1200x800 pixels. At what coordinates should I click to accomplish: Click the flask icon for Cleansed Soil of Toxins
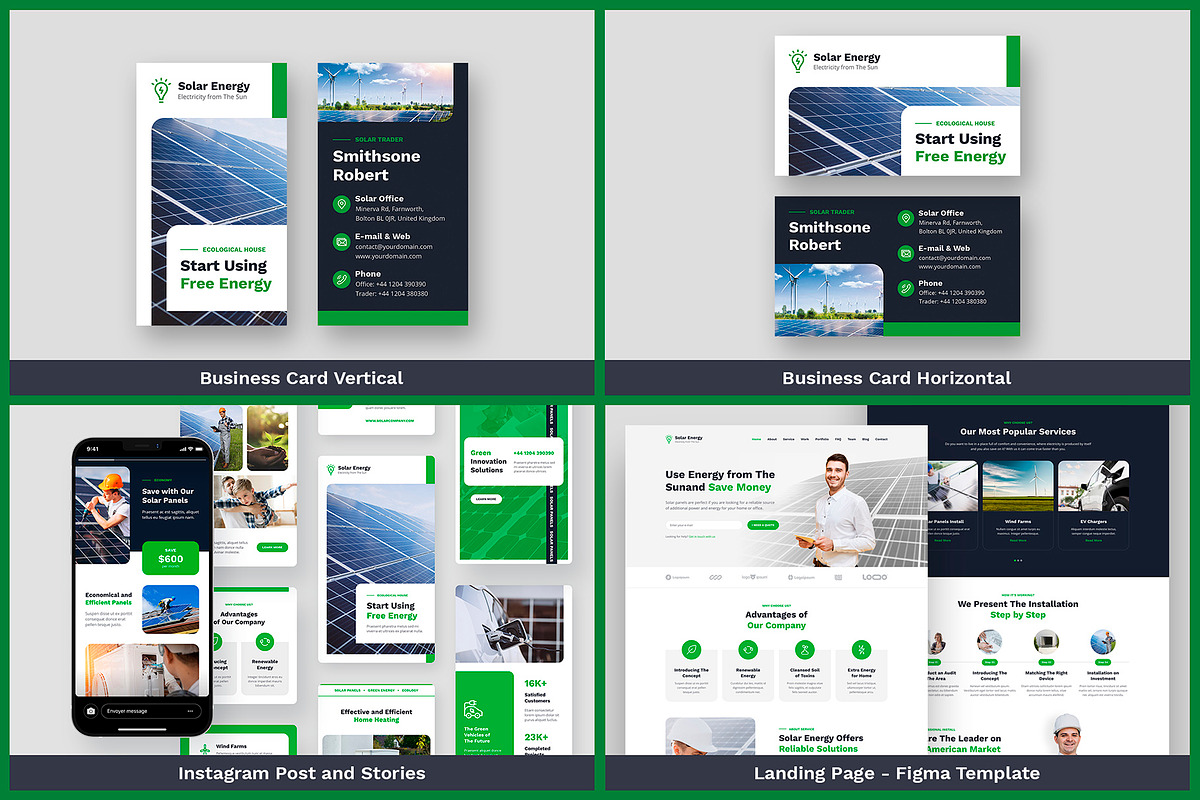point(805,649)
